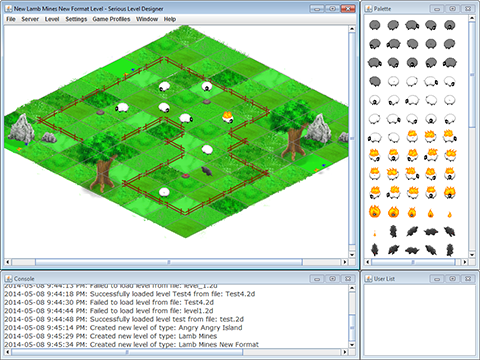Minimize the Console panel

317,279
